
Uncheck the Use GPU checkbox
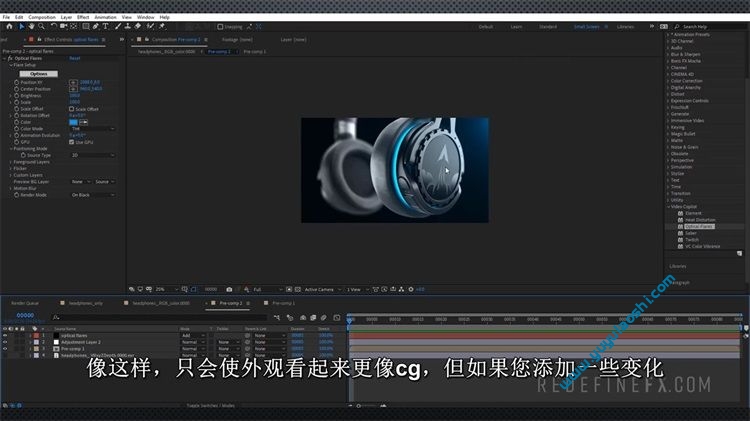click(x=71, y=142)
